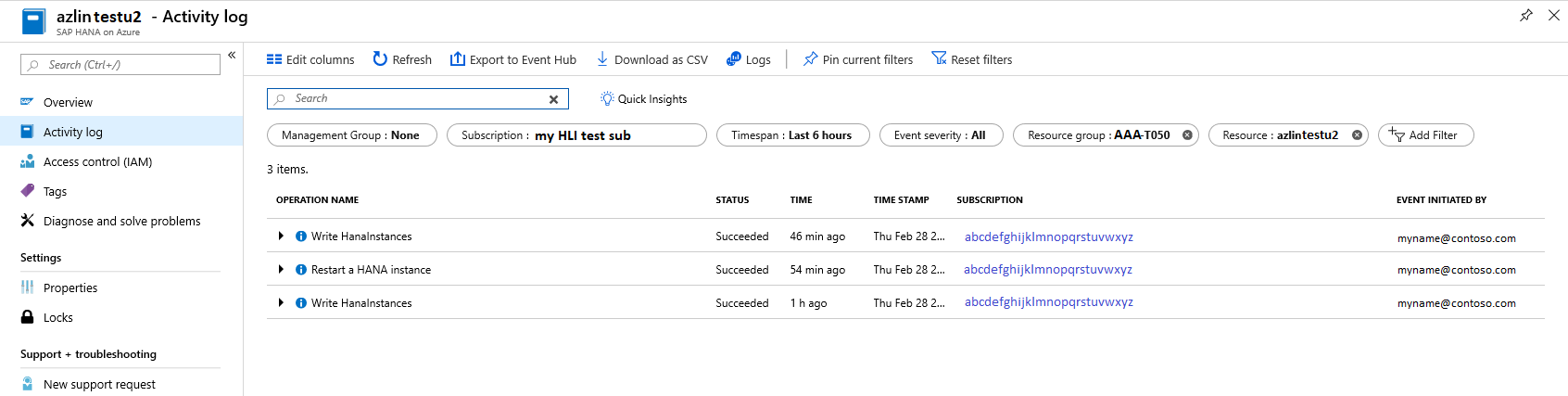Click the purple Tags icon
This screenshot has width=1568, height=396.
(x=27, y=190)
